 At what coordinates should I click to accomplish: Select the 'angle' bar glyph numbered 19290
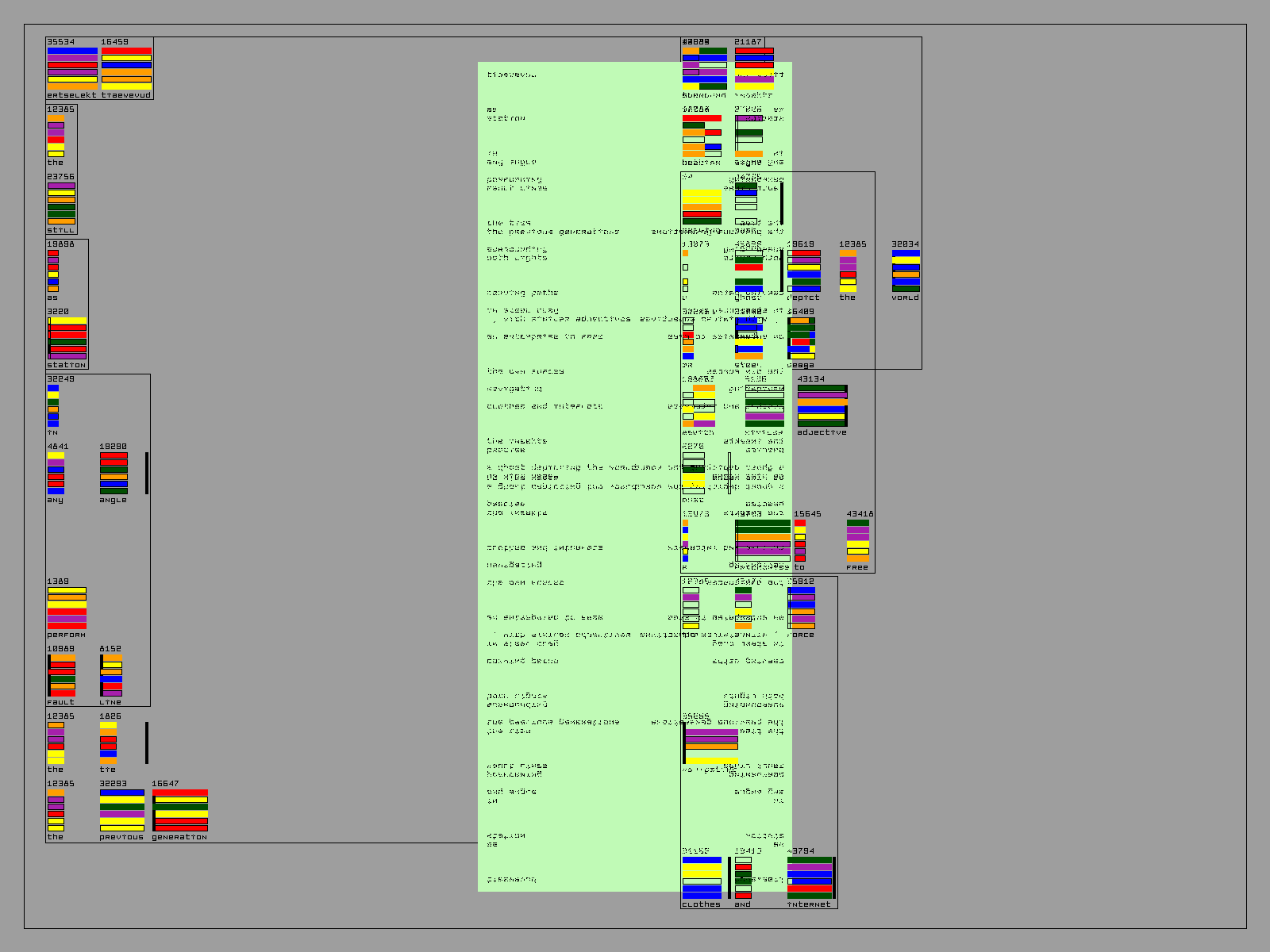click(114, 473)
